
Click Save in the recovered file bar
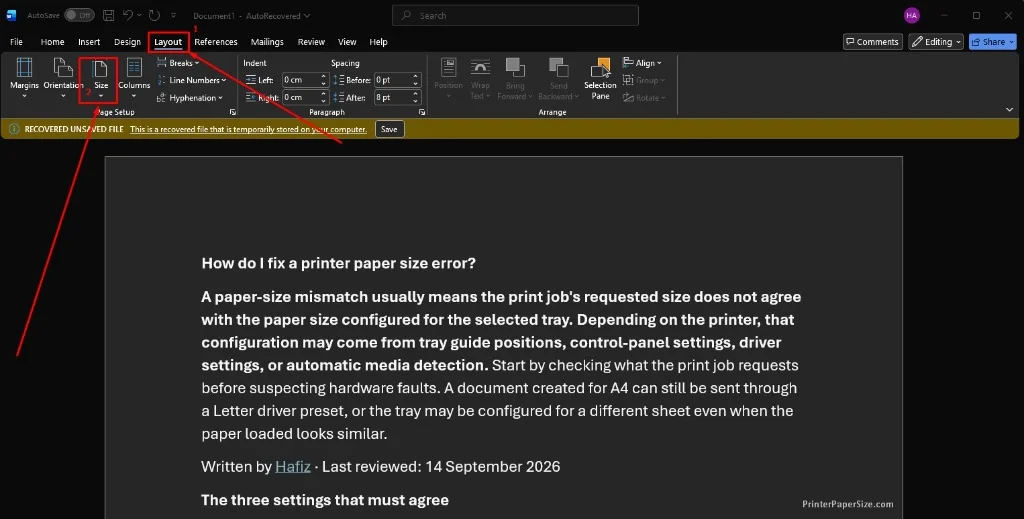click(x=389, y=129)
